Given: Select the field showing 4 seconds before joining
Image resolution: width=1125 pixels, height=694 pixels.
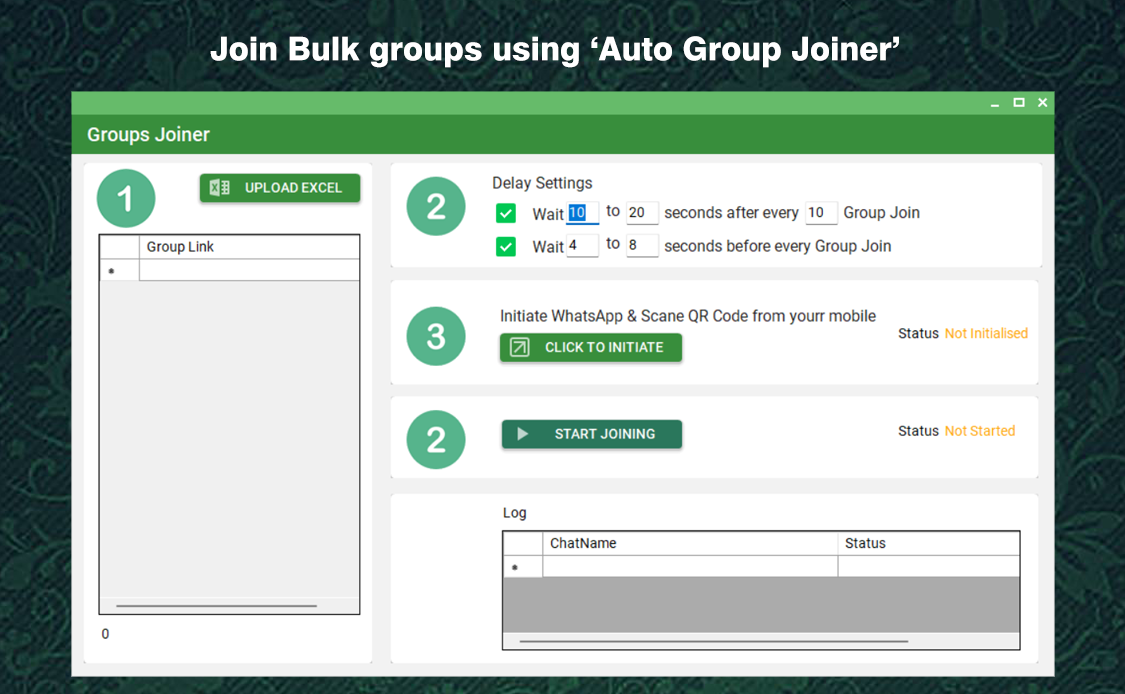Looking at the screenshot, I should [582, 246].
